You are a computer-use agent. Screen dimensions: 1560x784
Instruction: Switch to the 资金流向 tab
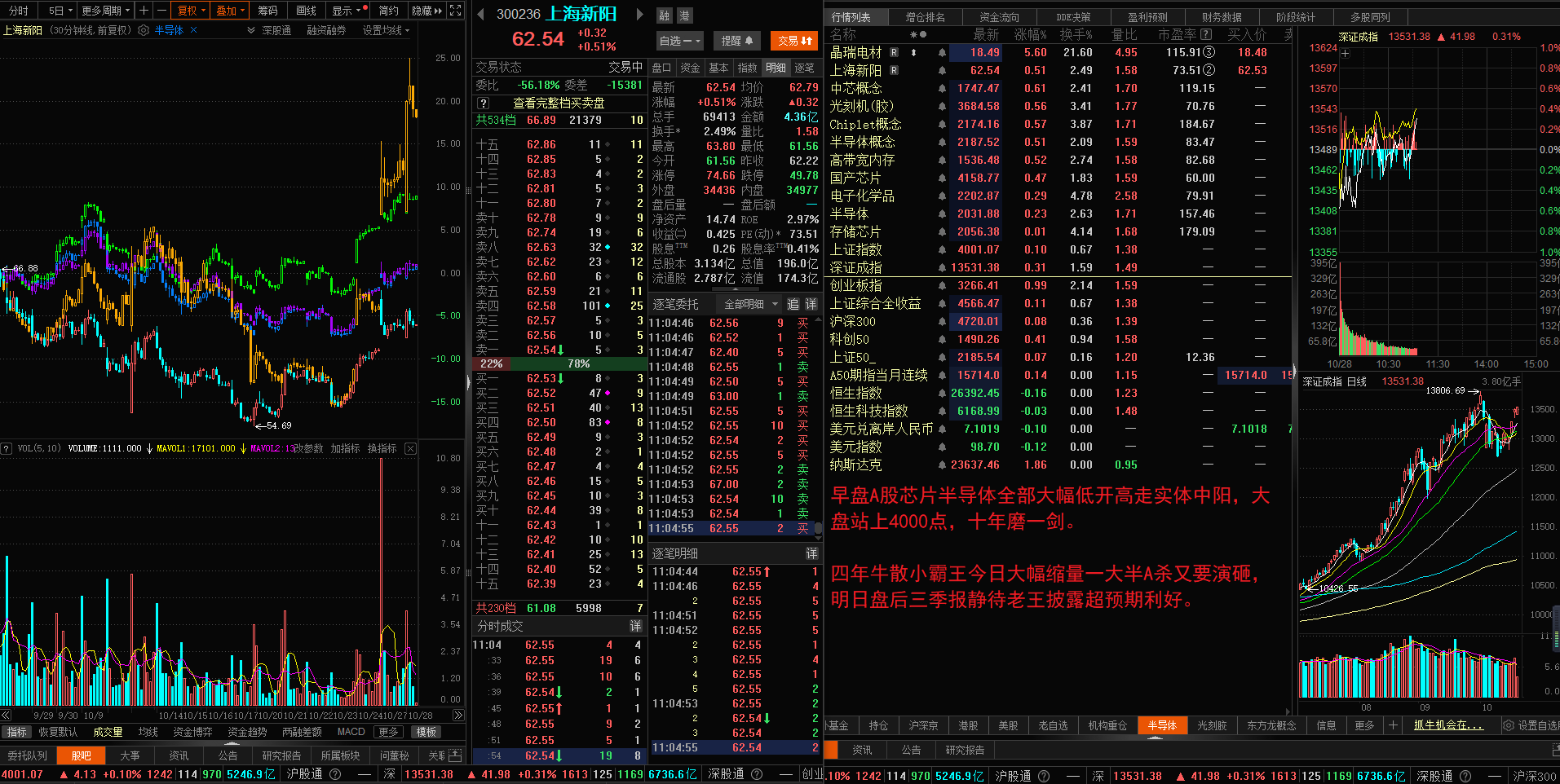(x=1000, y=17)
